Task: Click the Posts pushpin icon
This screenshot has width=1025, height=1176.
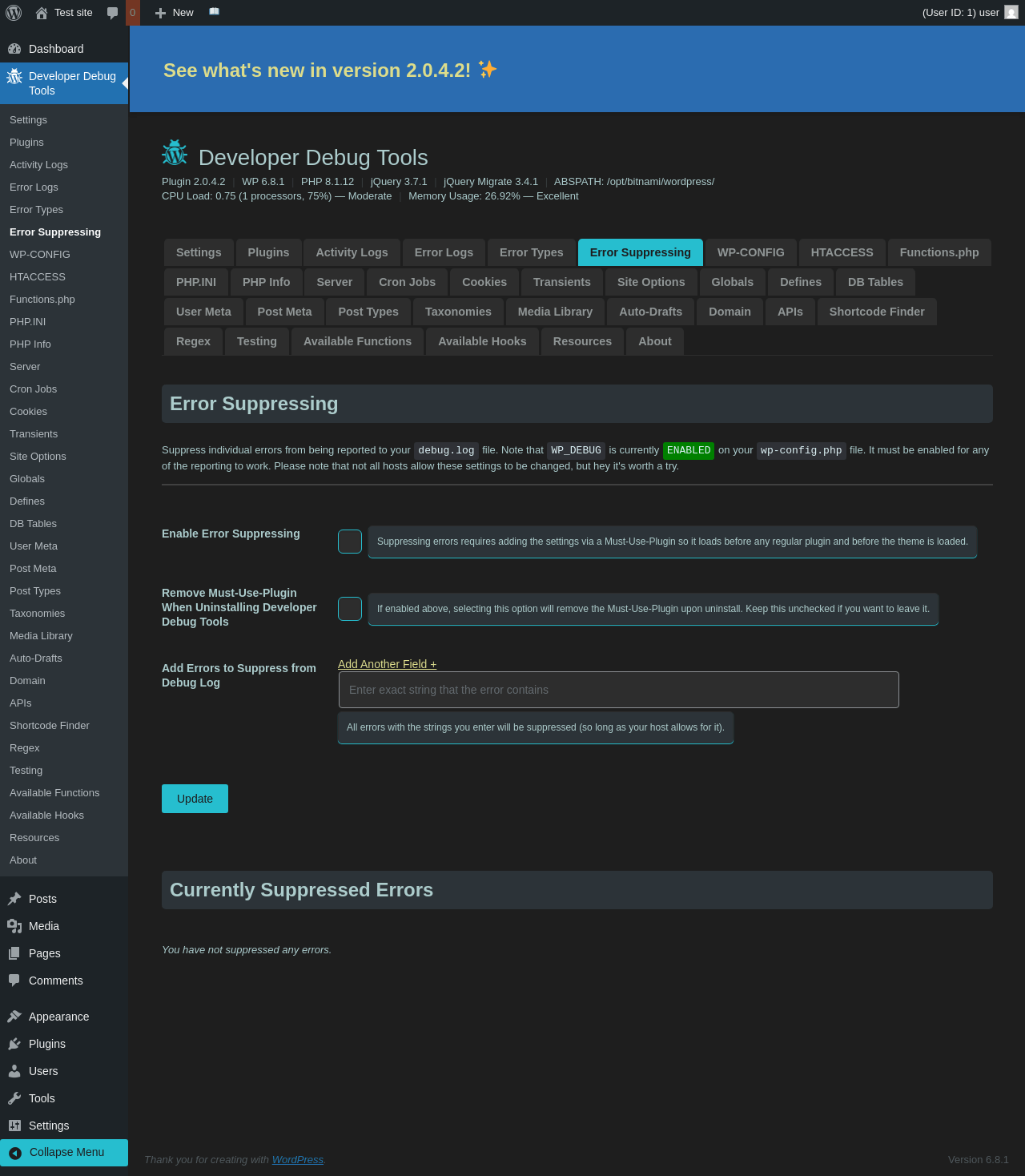Action: 14,899
